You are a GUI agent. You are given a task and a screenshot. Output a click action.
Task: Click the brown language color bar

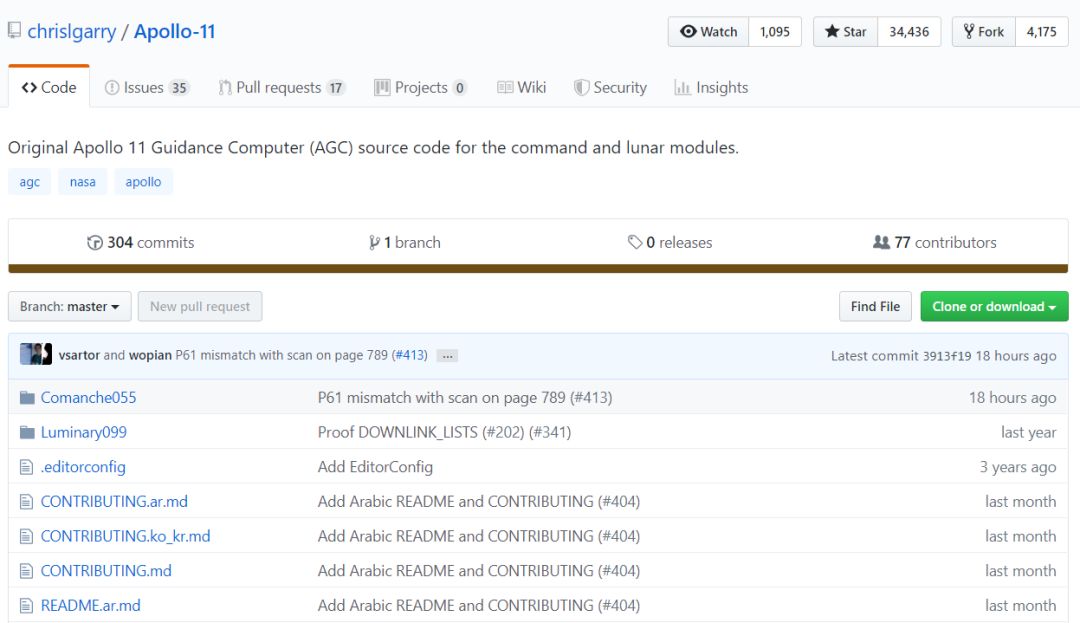(538, 269)
